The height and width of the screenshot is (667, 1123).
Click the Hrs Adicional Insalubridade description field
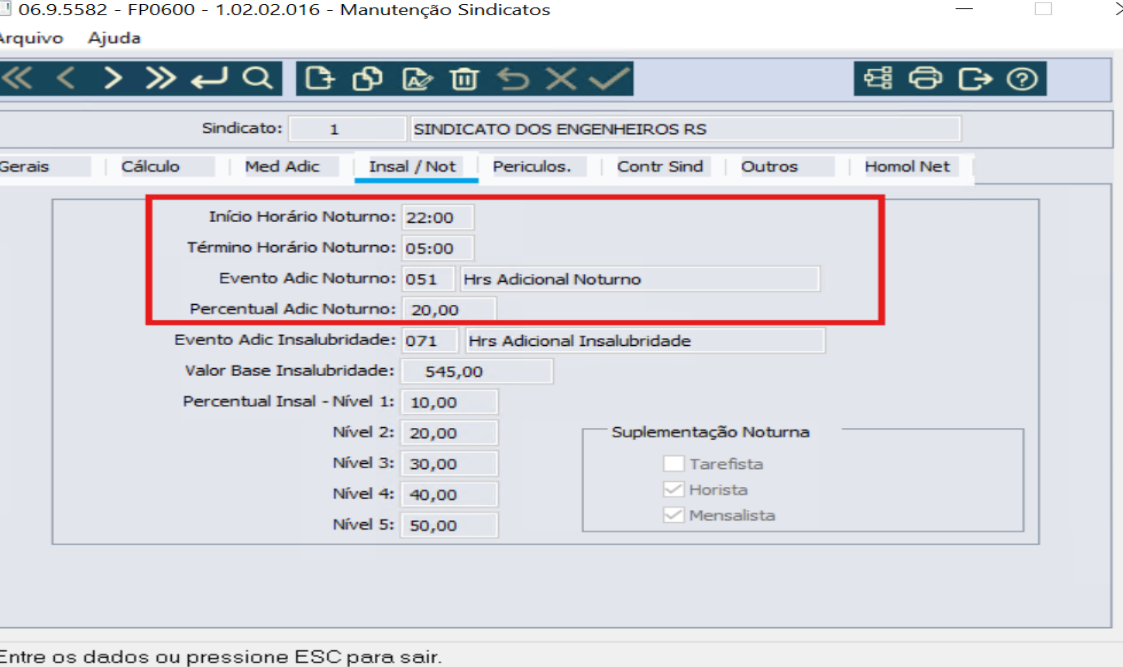pos(645,340)
